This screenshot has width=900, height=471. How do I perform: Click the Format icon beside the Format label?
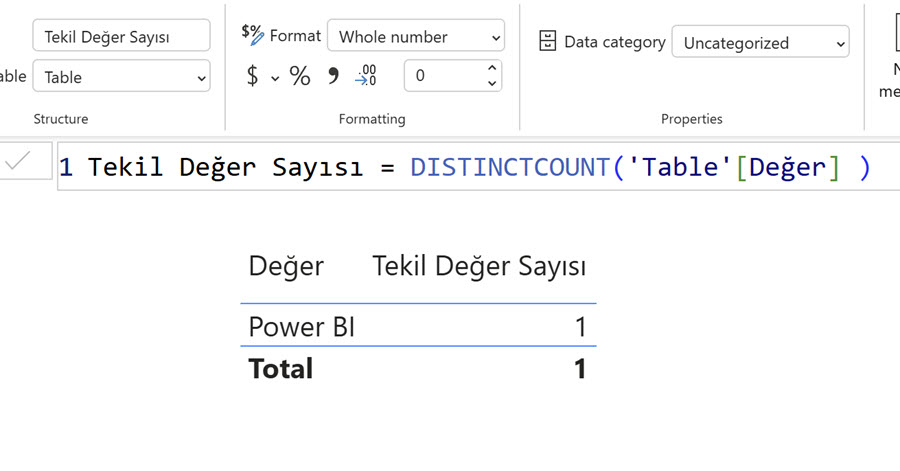click(x=253, y=34)
